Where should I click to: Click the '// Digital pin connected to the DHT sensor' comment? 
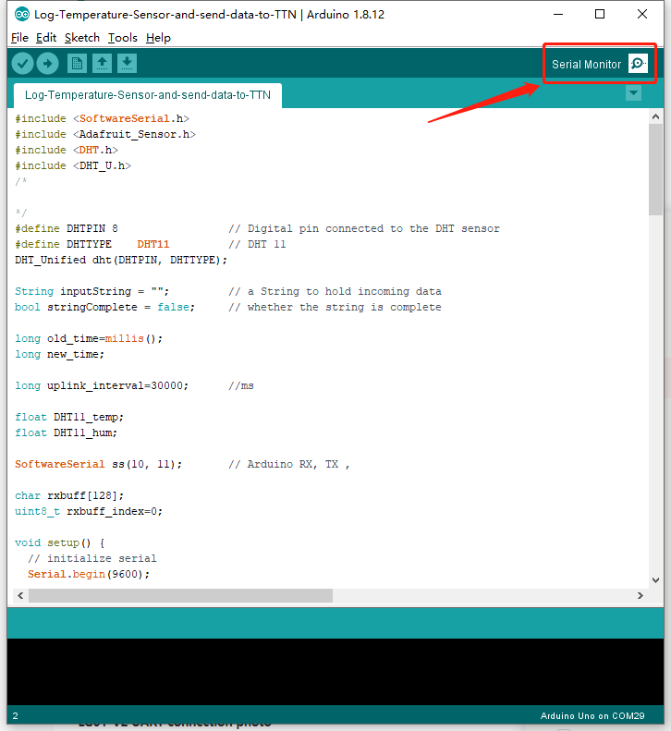364,228
